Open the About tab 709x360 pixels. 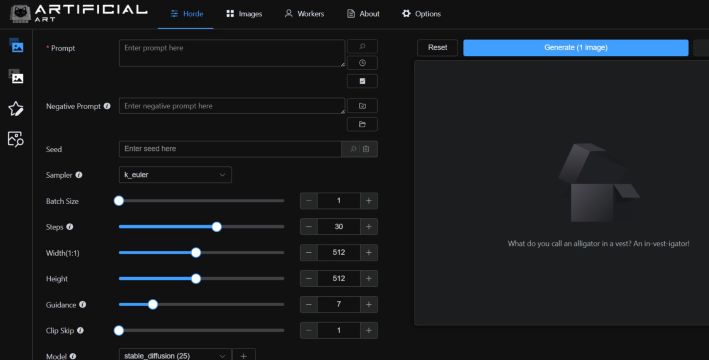[x=363, y=14]
